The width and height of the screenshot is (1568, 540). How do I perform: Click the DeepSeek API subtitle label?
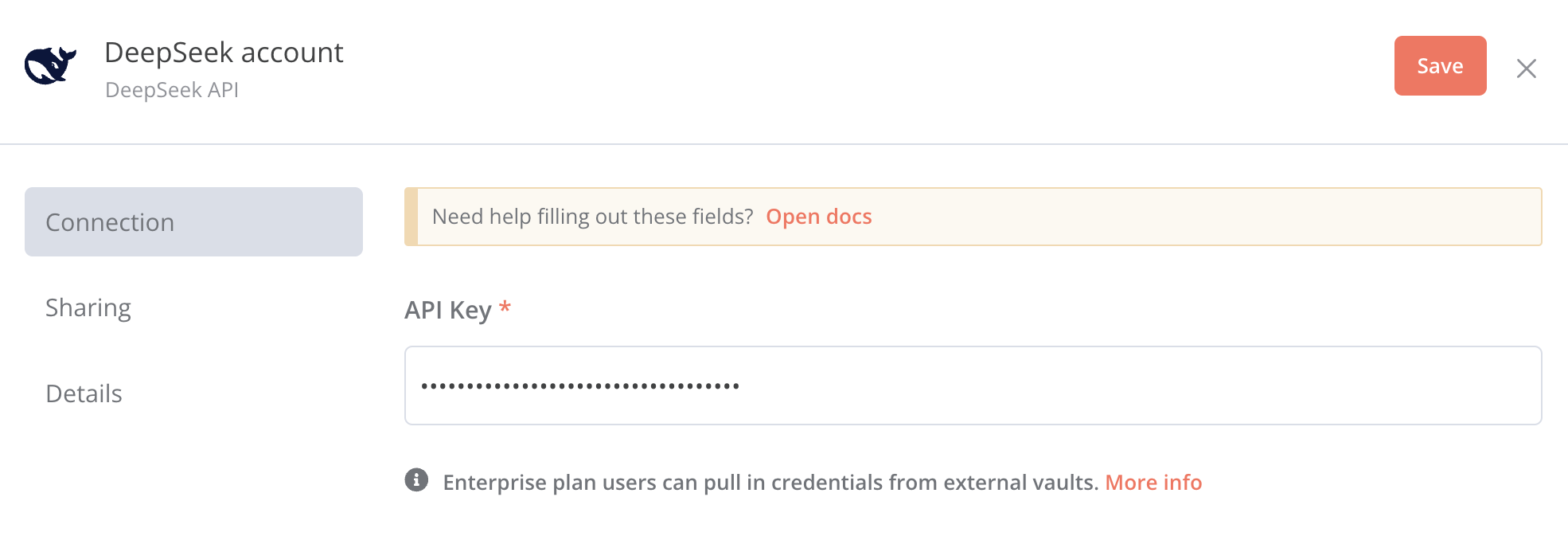[x=172, y=89]
